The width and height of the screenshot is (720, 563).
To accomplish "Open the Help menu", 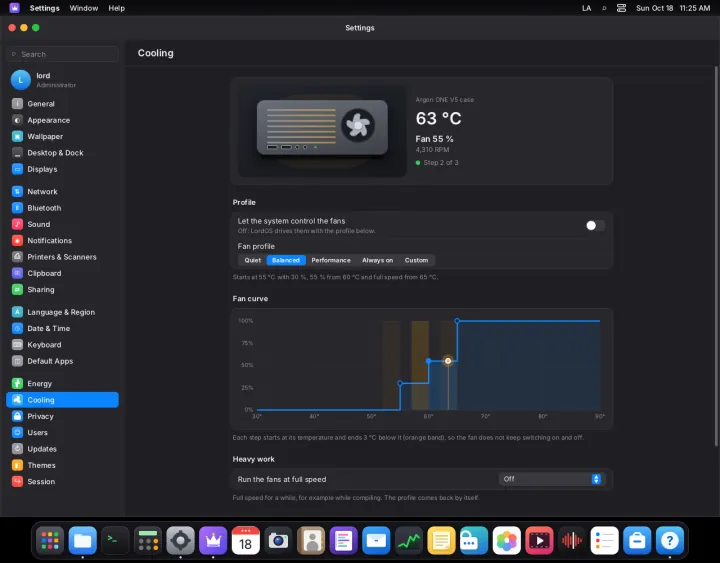I will tap(117, 8).
